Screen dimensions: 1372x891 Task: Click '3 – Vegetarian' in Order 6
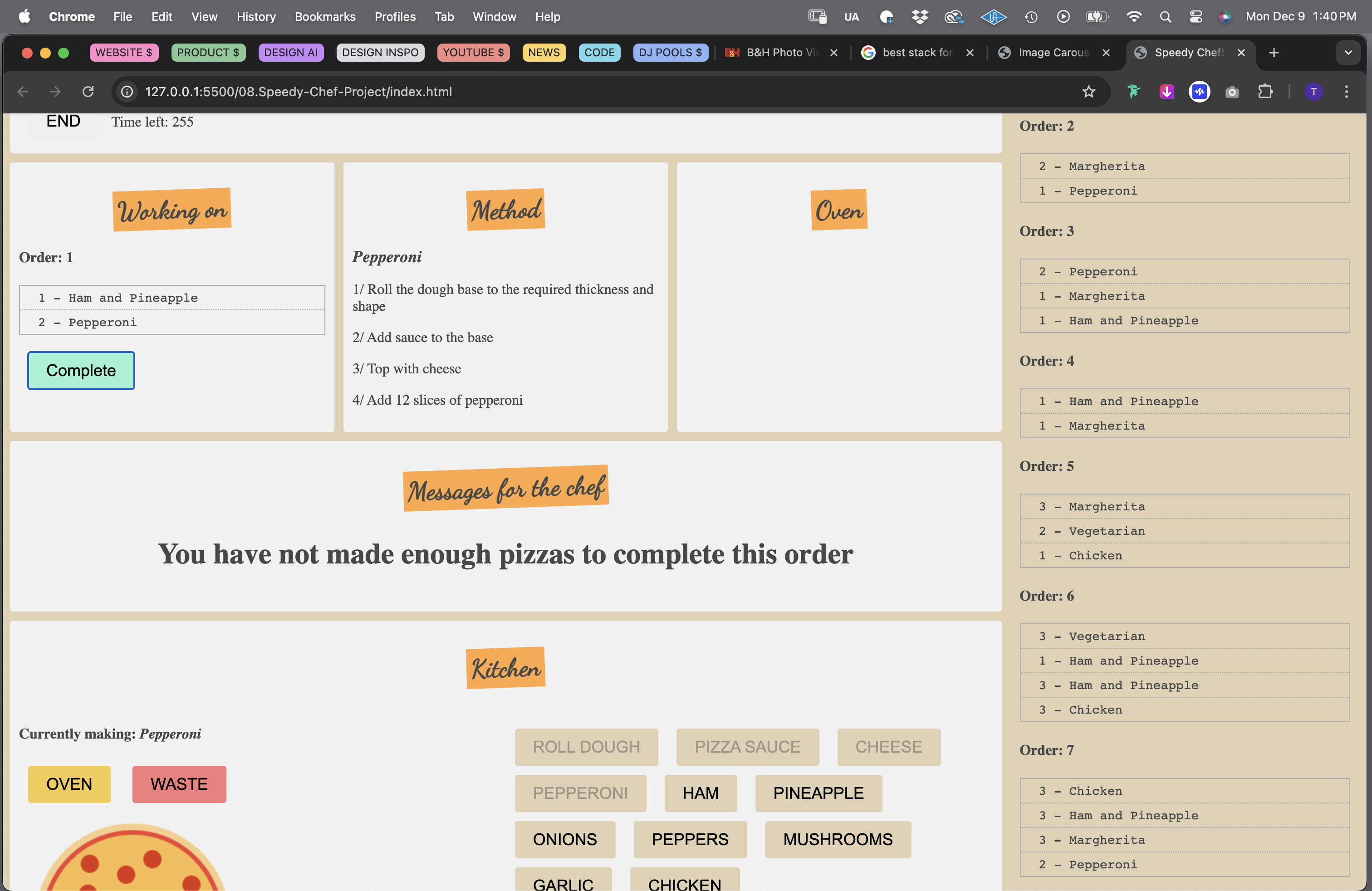pyautogui.click(x=1185, y=636)
